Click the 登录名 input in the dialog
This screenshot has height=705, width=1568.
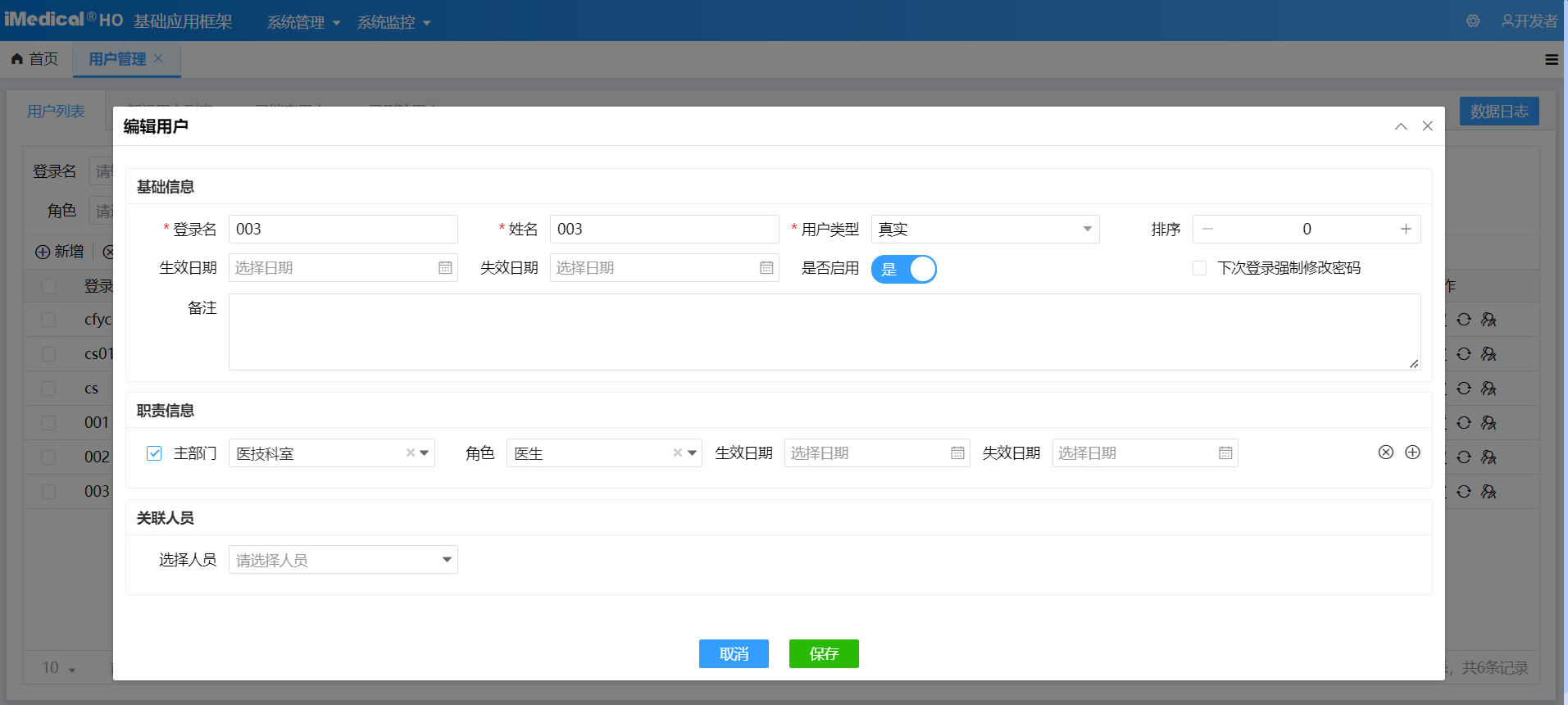click(343, 229)
